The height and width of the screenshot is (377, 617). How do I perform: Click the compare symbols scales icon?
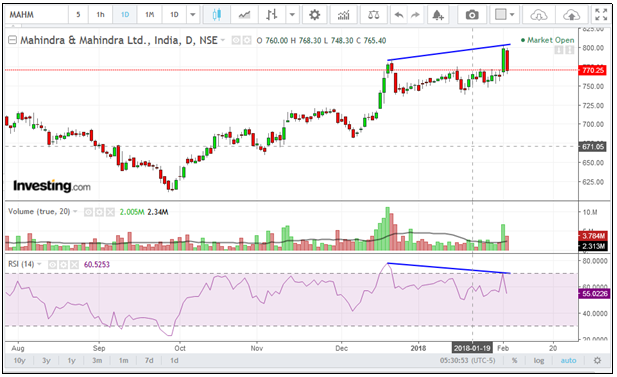coord(373,15)
